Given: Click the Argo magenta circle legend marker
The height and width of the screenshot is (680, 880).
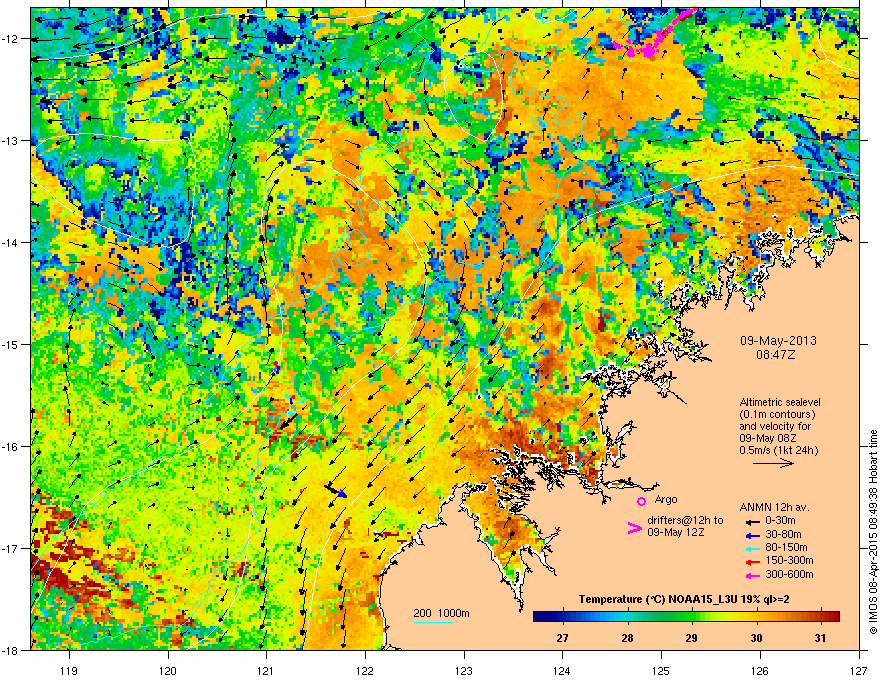Looking at the screenshot, I should [641, 501].
